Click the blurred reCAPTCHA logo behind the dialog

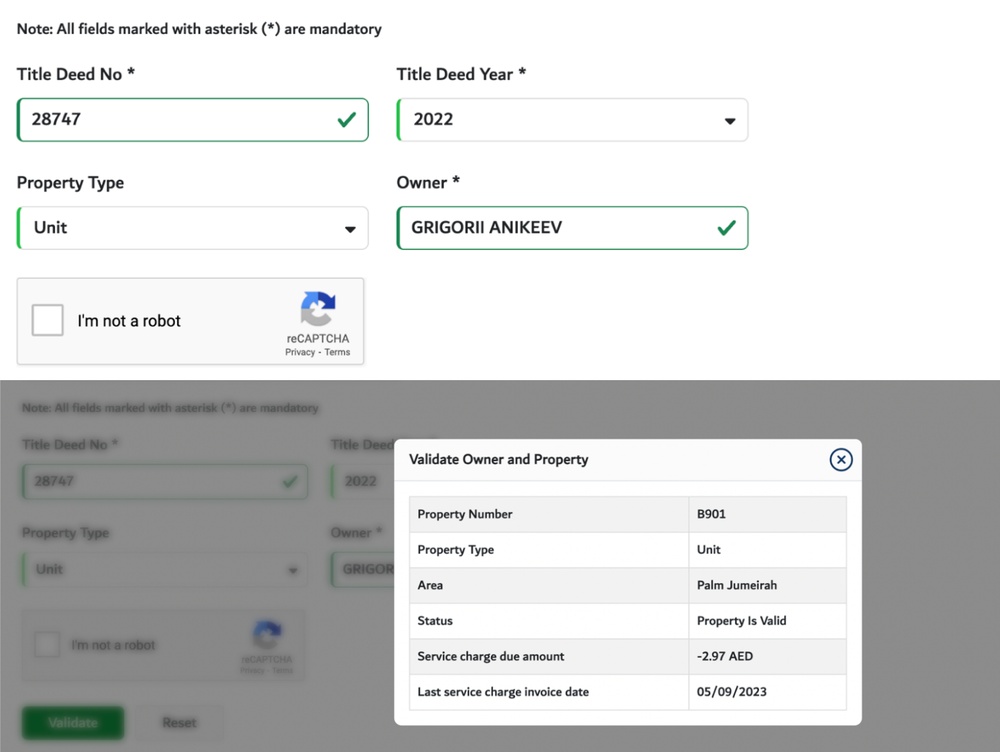pyautogui.click(x=266, y=635)
